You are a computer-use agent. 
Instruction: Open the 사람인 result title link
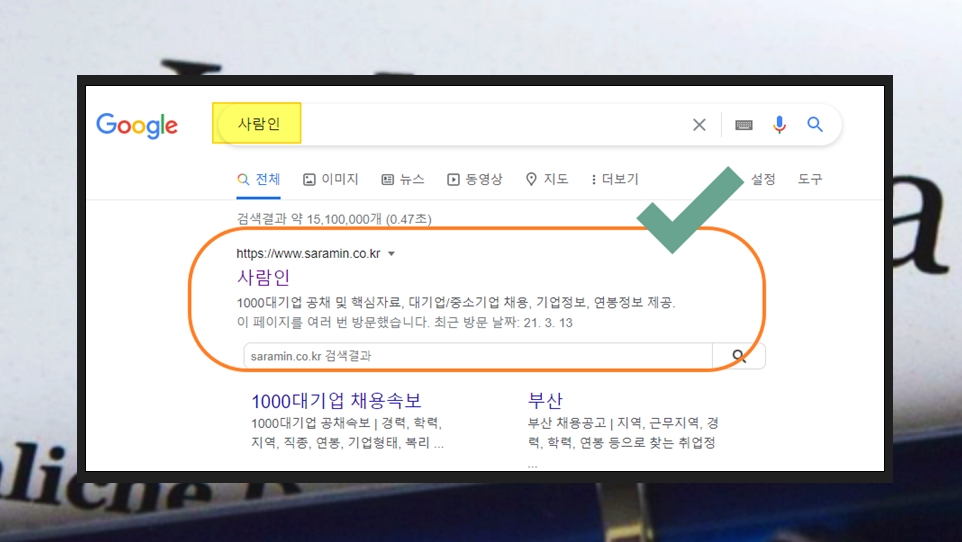click(263, 277)
